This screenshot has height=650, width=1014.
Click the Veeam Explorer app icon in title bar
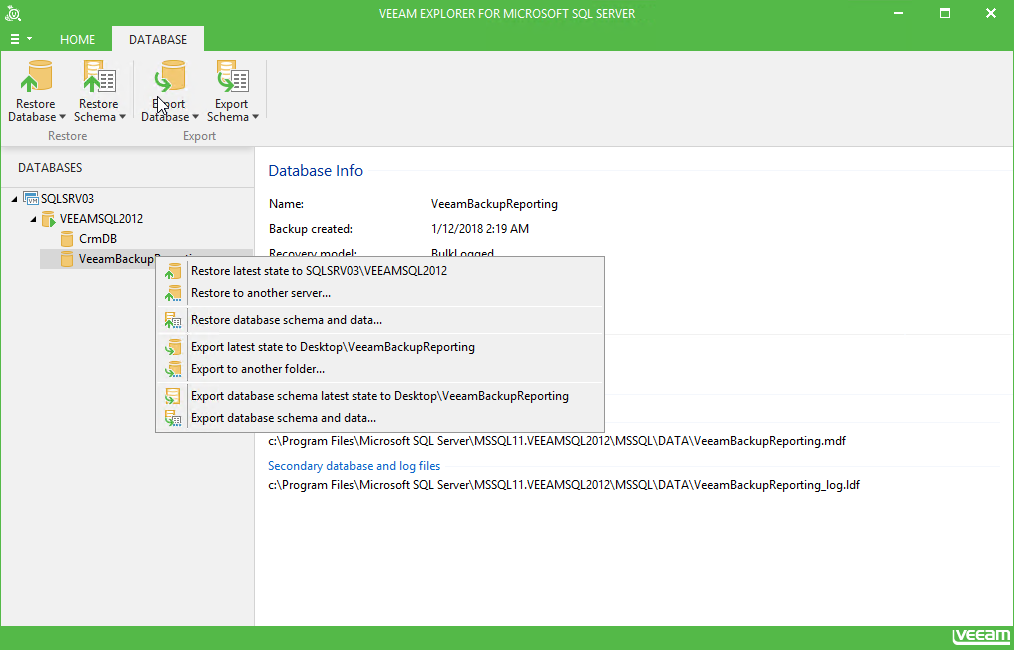click(12, 13)
